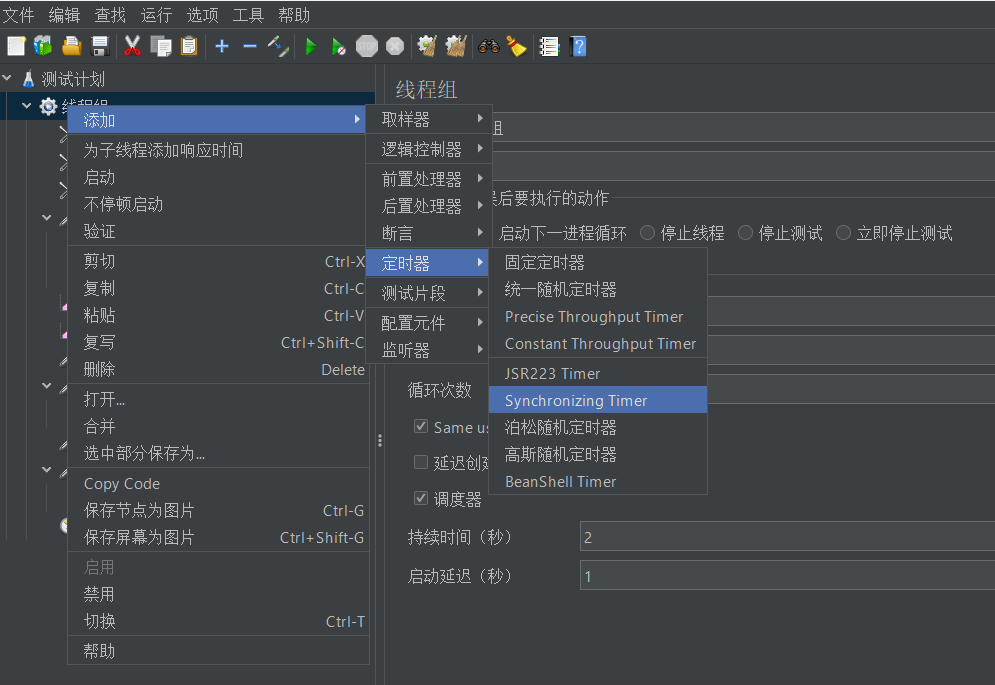Open the 逻辑控制器 submenu
995x685 pixels.
[429, 149]
